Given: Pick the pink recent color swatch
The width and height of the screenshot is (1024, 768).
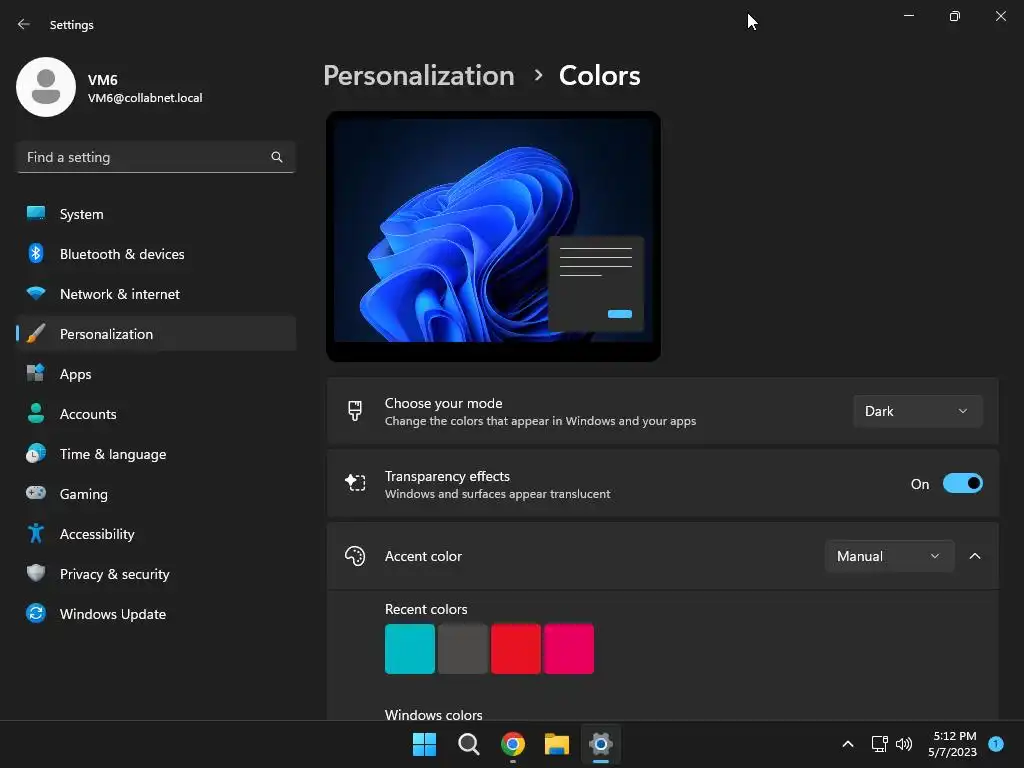Looking at the screenshot, I should [568, 648].
